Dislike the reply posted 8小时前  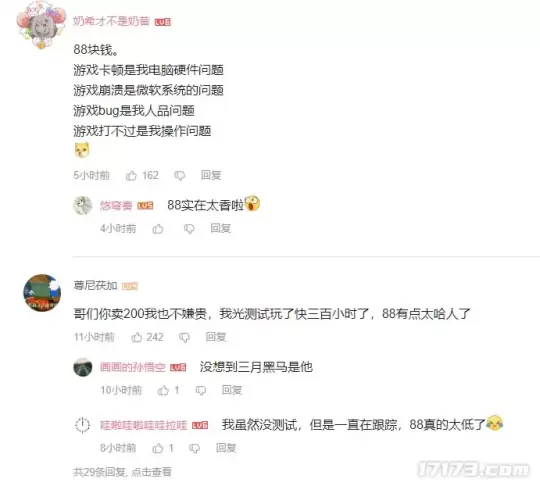click(x=195, y=448)
